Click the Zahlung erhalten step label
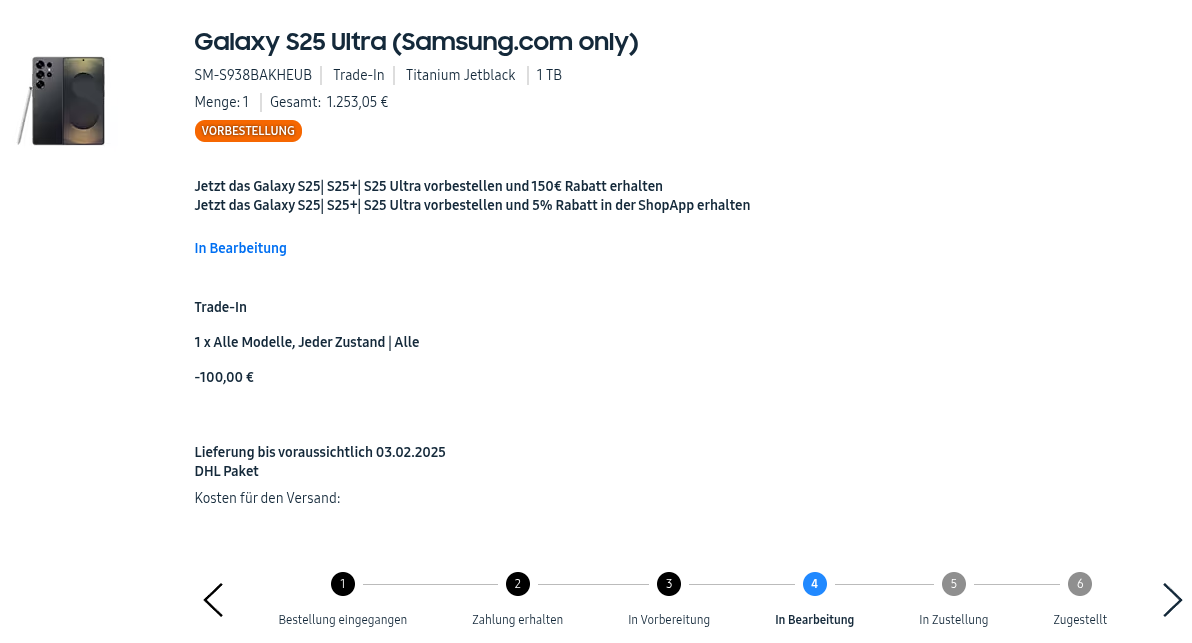The height and width of the screenshot is (643, 1192). point(517,620)
